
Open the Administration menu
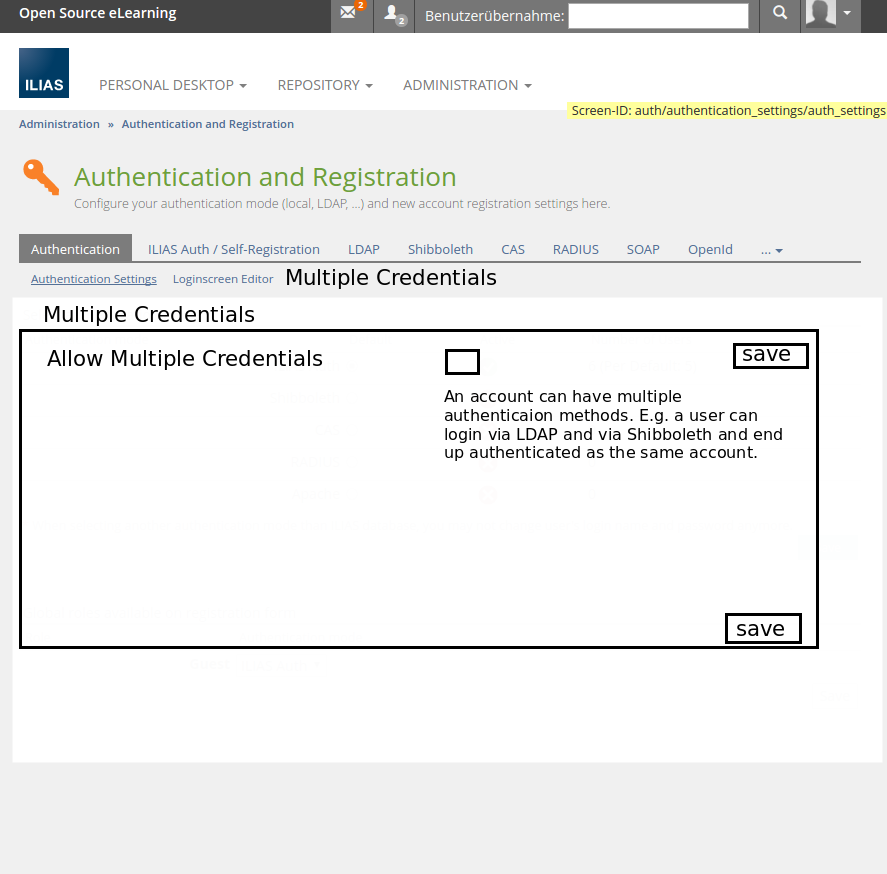(467, 85)
